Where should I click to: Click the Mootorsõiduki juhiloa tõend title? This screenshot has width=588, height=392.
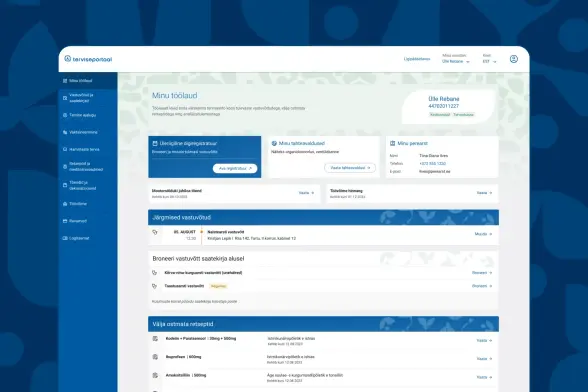177,191
